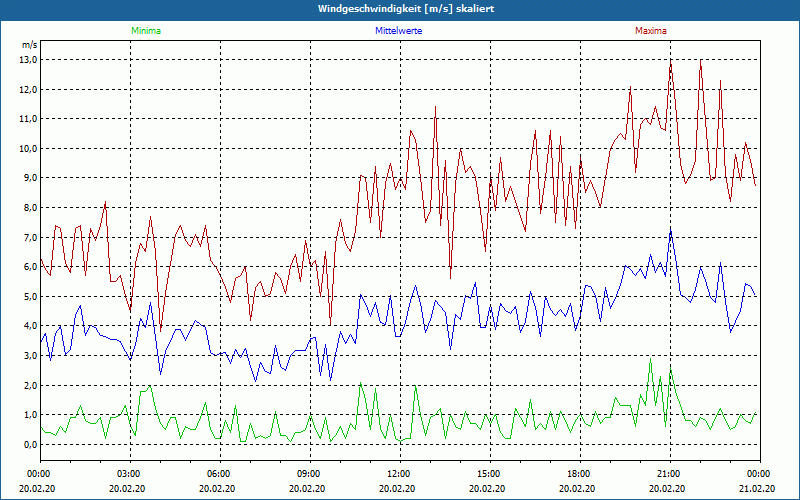Click the '13,0' y-axis value
The height and width of the screenshot is (500, 800).
[29, 60]
